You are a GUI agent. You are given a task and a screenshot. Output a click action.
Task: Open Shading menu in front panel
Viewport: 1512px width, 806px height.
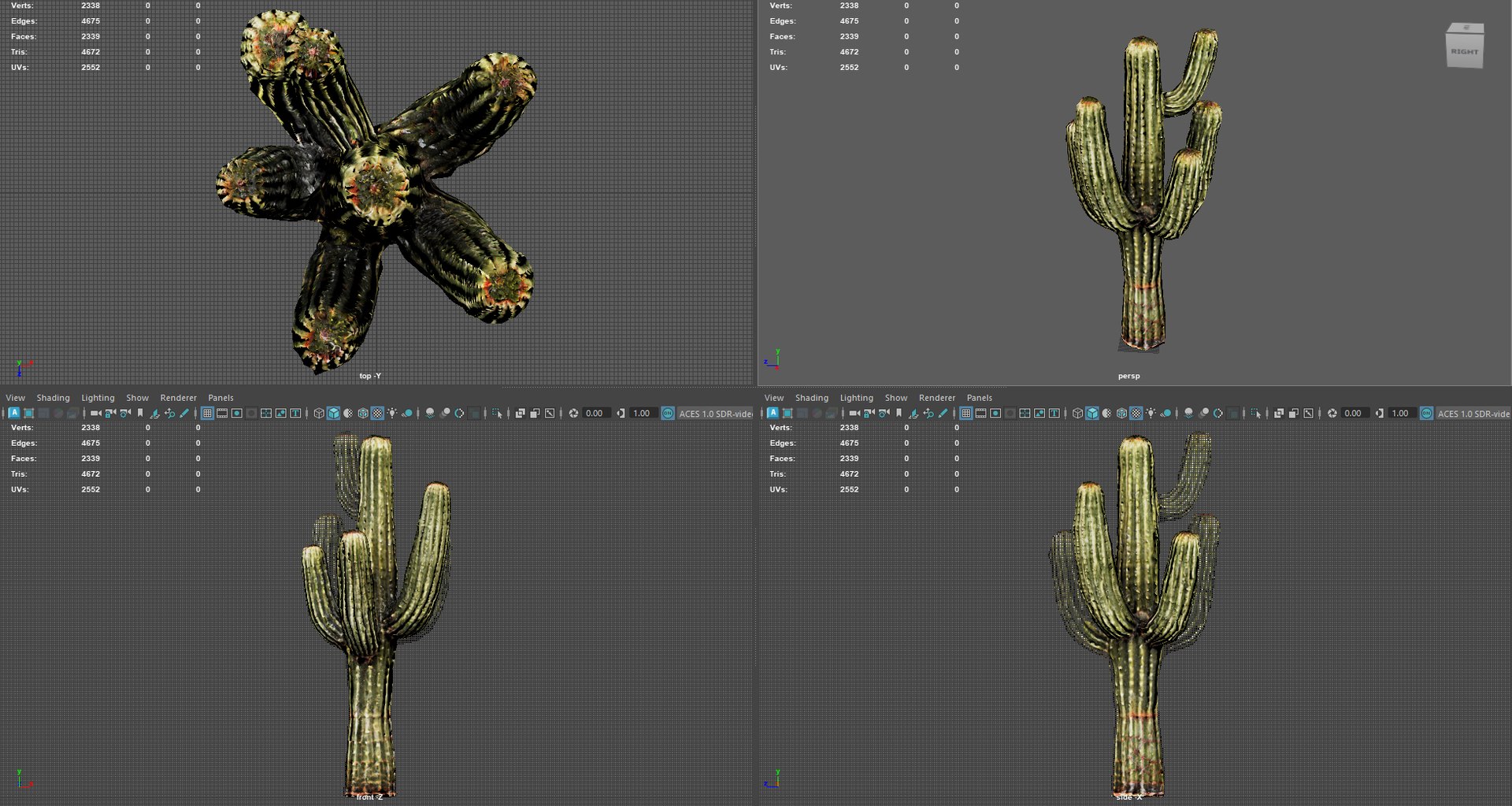[53, 398]
